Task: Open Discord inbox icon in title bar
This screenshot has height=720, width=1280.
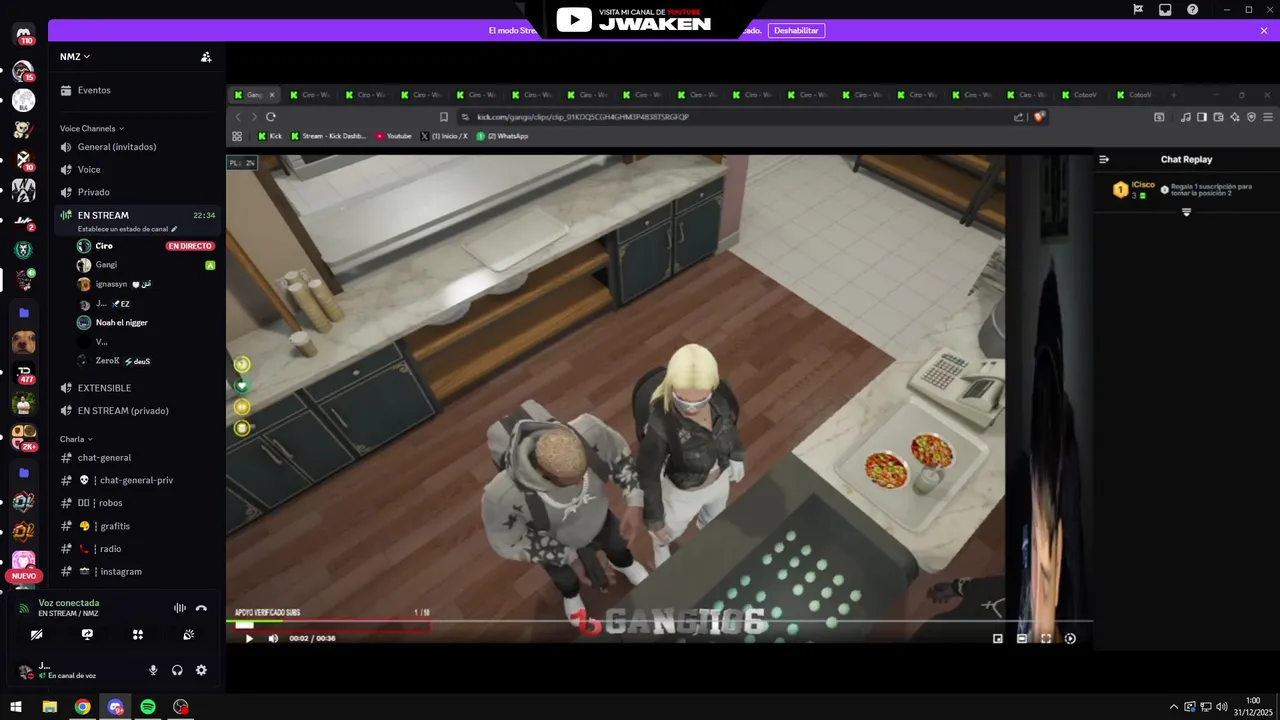Action: 1165,10
